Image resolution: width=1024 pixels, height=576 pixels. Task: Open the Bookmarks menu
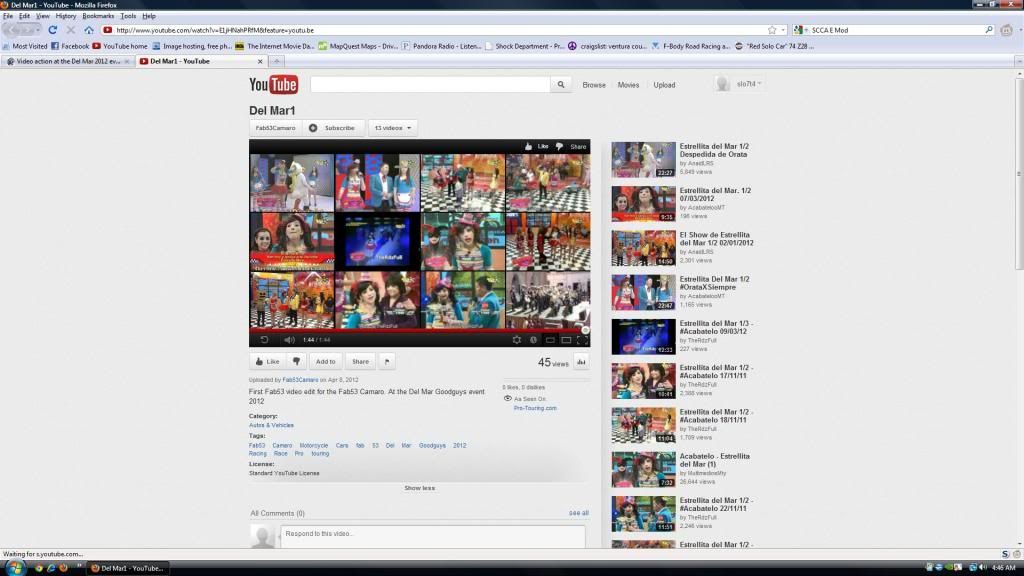[98, 16]
